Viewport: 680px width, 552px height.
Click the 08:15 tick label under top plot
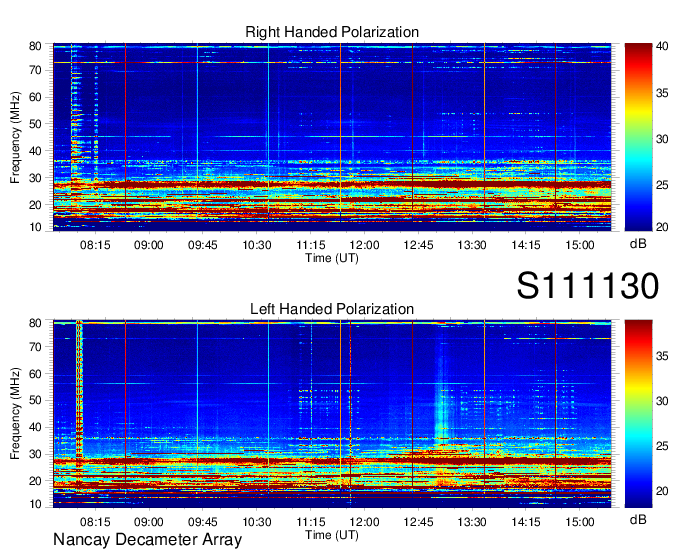(x=95, y=245)
